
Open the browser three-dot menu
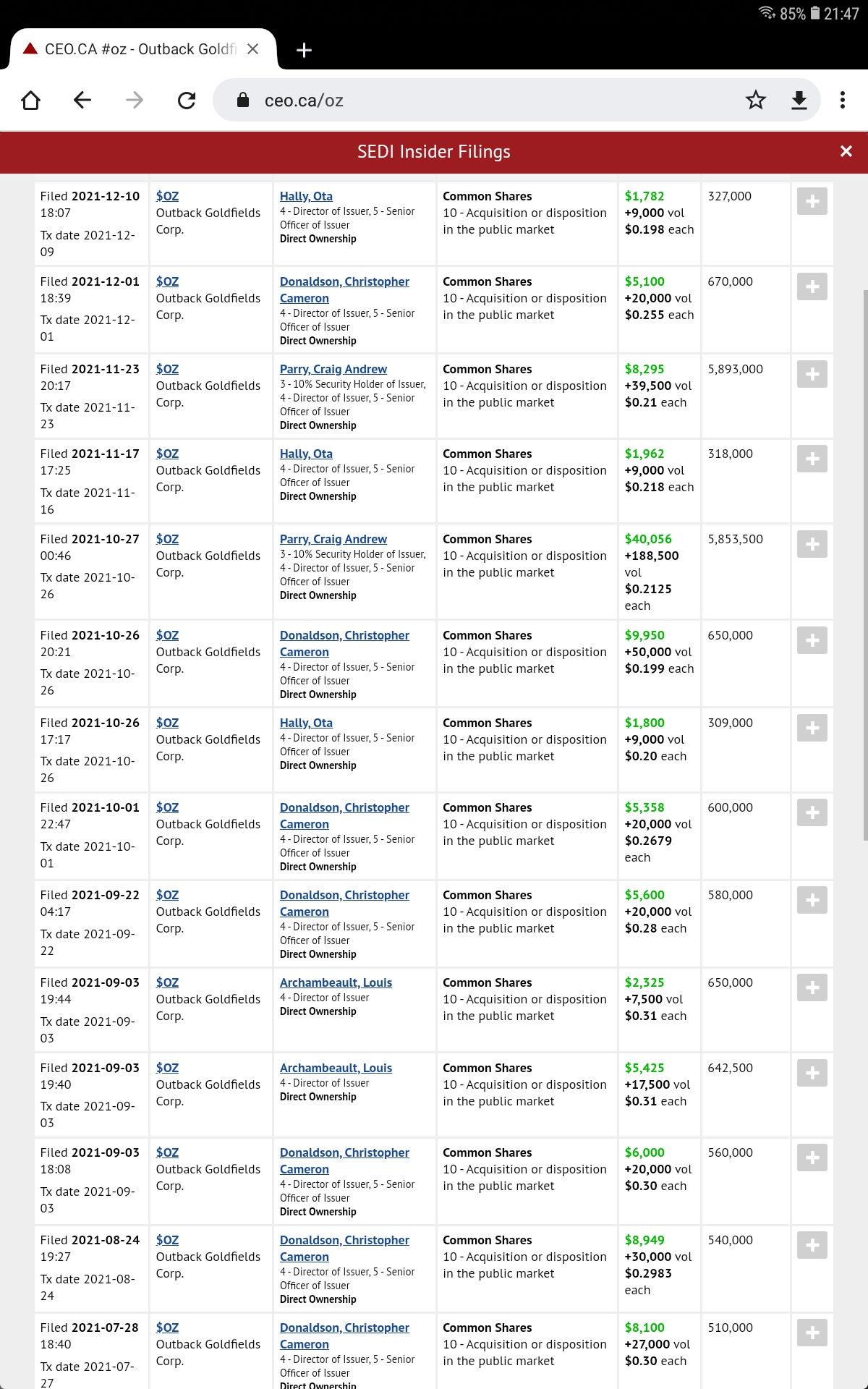click(x=842, y=100)
